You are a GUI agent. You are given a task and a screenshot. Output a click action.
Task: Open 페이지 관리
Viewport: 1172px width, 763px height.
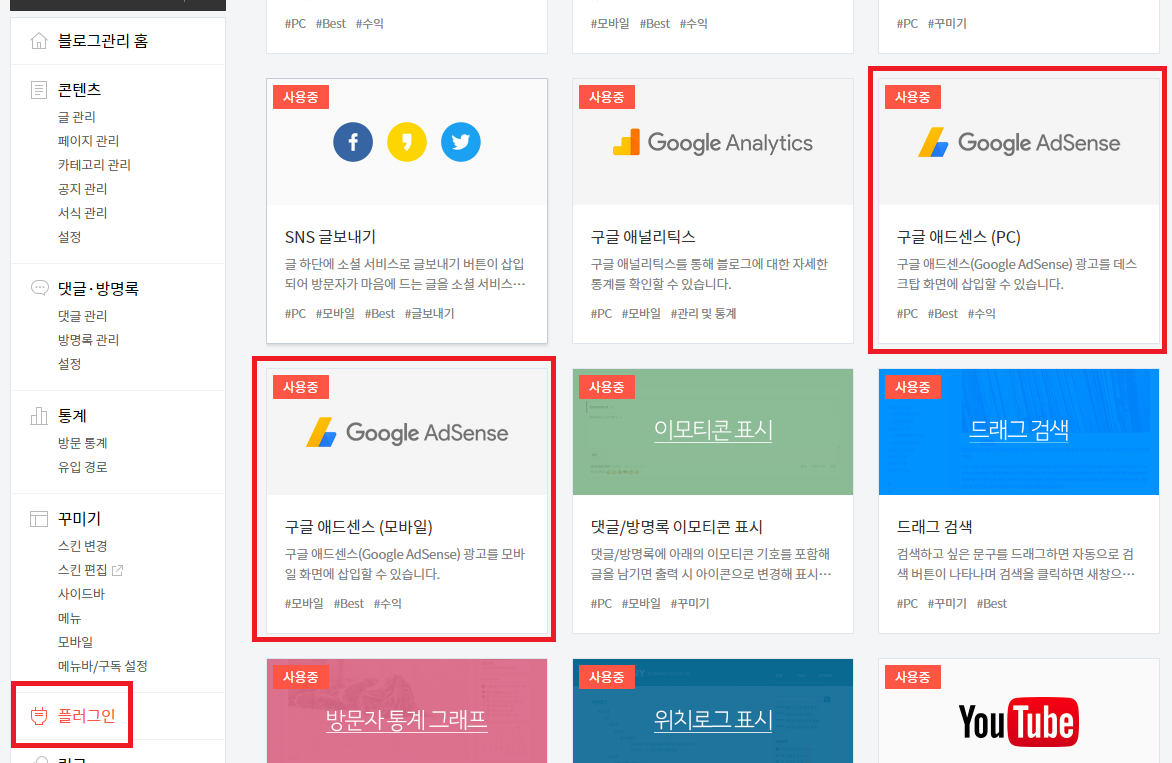pos(88,140)
